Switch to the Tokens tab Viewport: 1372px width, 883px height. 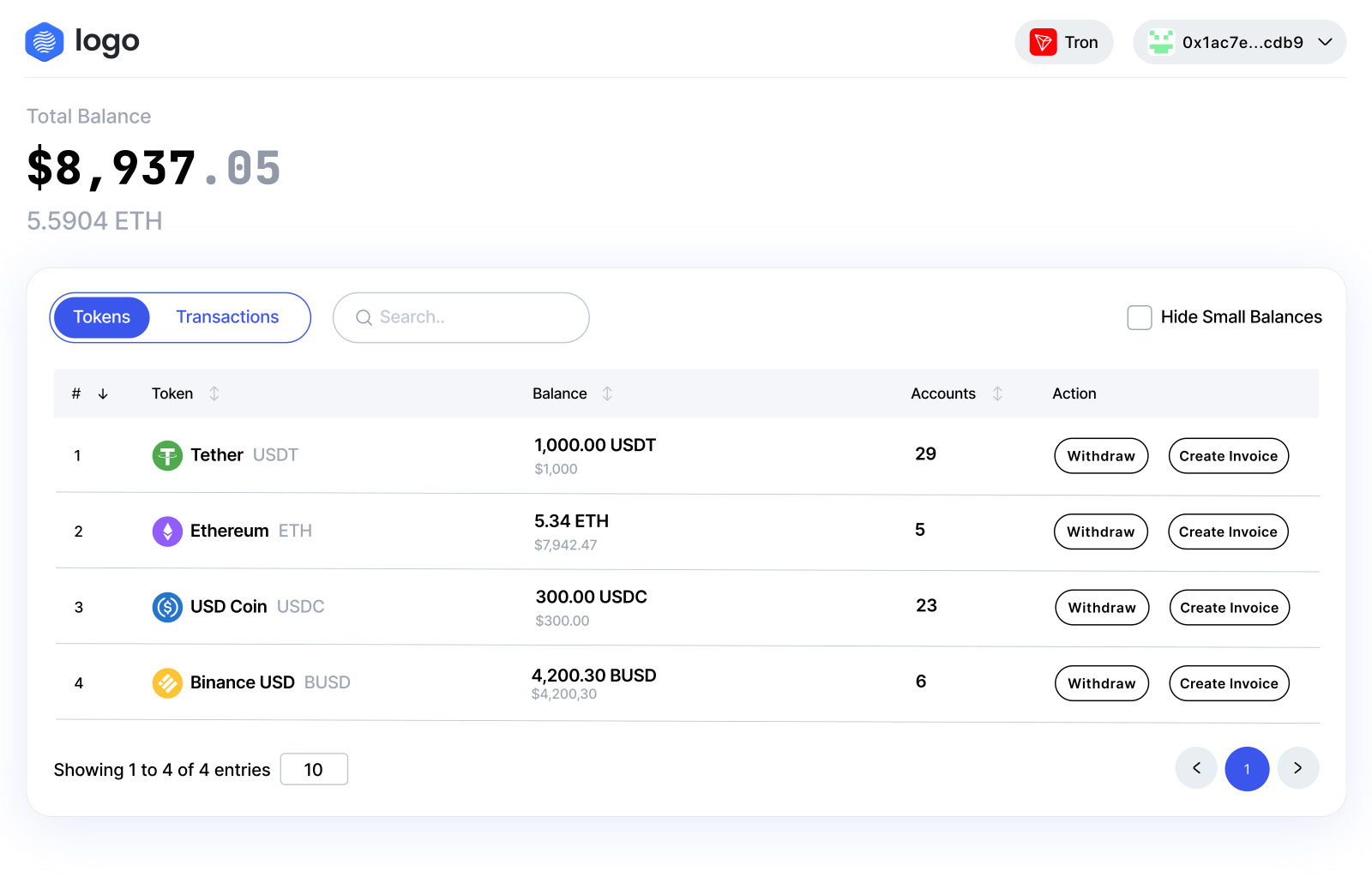tap(102, 317)
